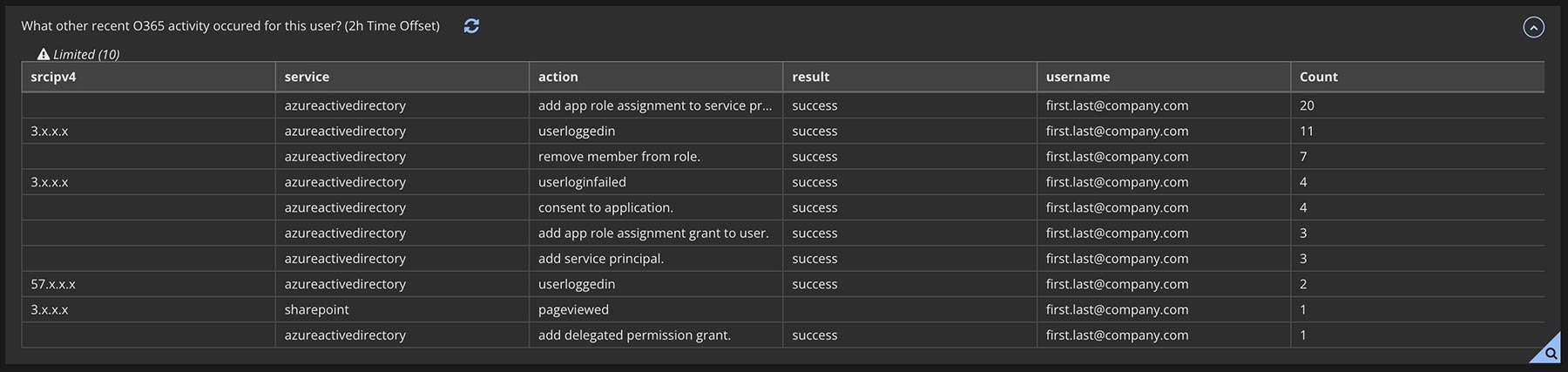Click the result column header
Viewport: 1568px width, 372px height.
pyautogui.click(x=909, y=77)
